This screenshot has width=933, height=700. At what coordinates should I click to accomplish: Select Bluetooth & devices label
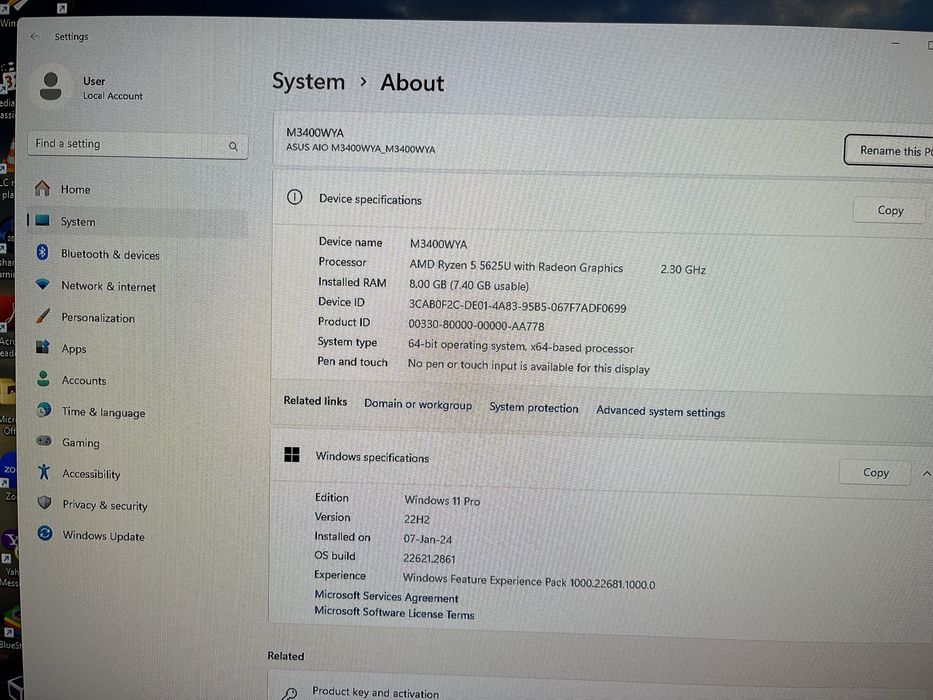[x=110, y=254]
